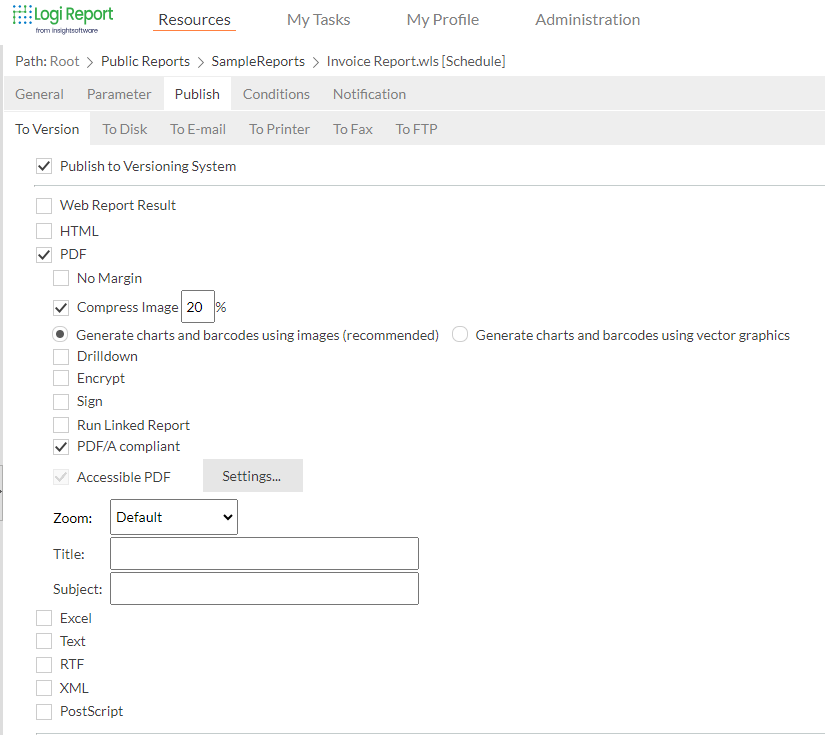825x735 pixels.
Task: Click inside the Title input field
Action: [263, 553]
